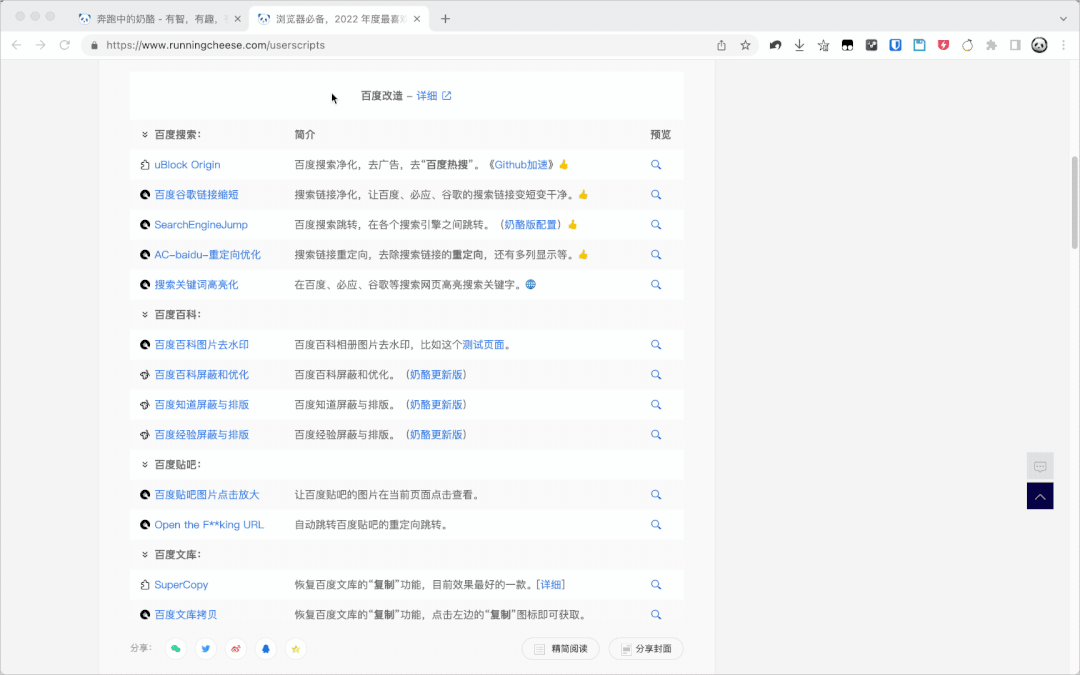Share via WeChat icon

176,649
